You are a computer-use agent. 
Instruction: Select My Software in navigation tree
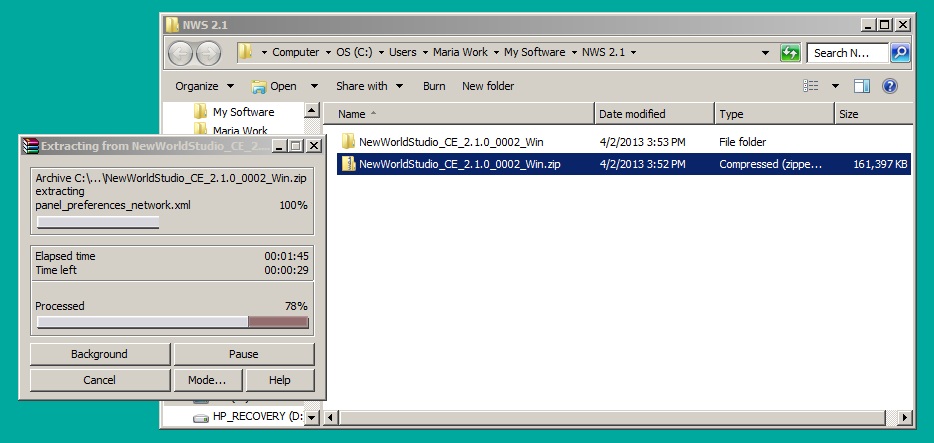244,111
